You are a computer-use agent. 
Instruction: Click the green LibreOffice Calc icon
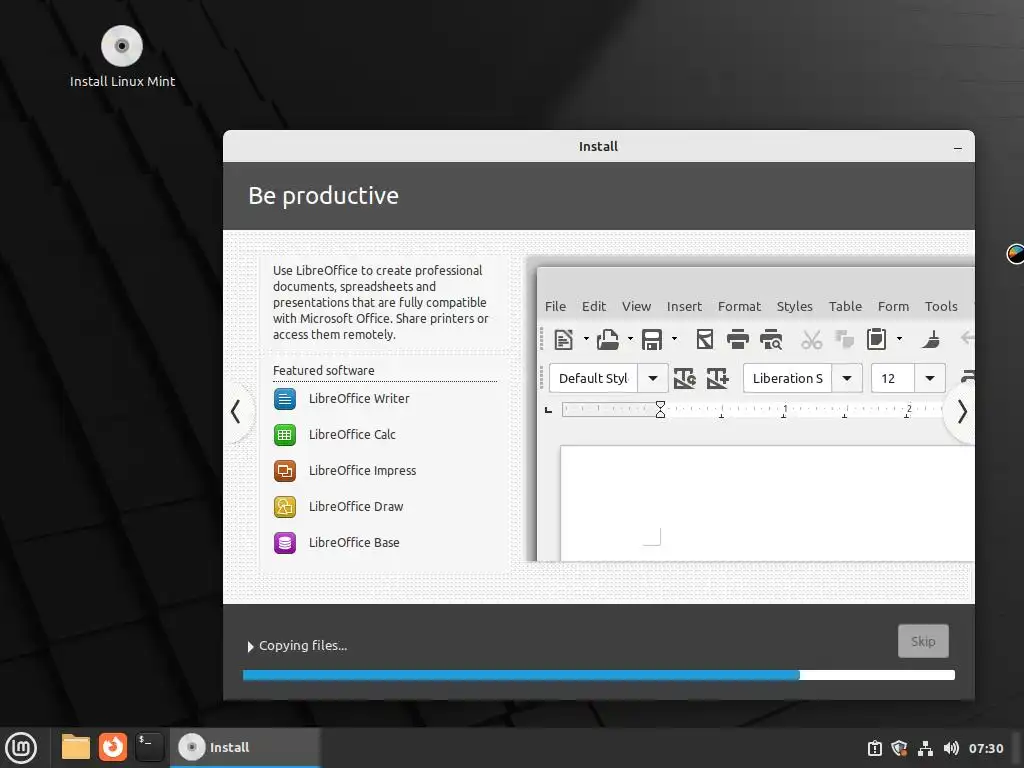(285, 434)
